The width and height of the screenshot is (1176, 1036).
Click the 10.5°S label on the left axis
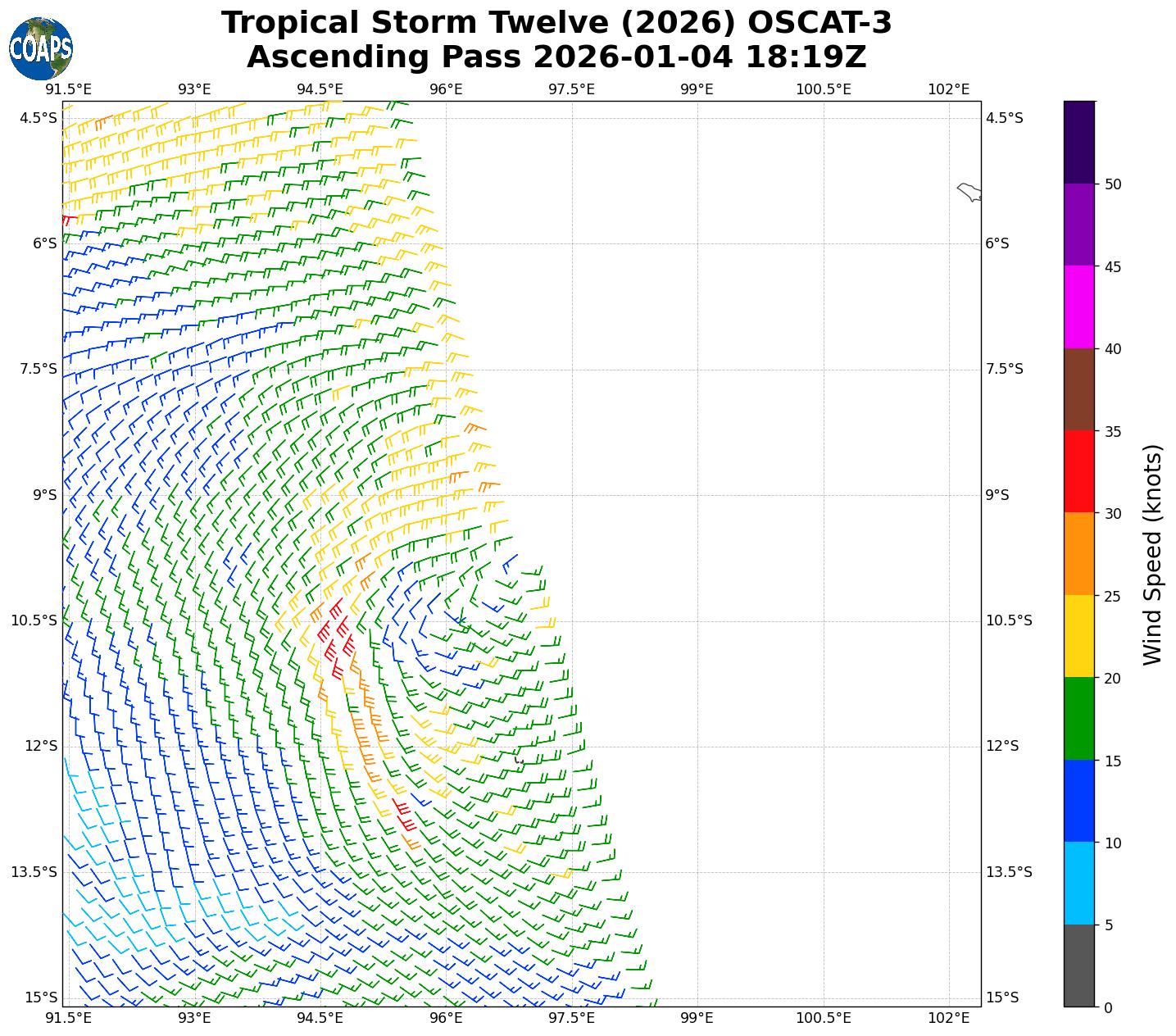tap(34, 620)
